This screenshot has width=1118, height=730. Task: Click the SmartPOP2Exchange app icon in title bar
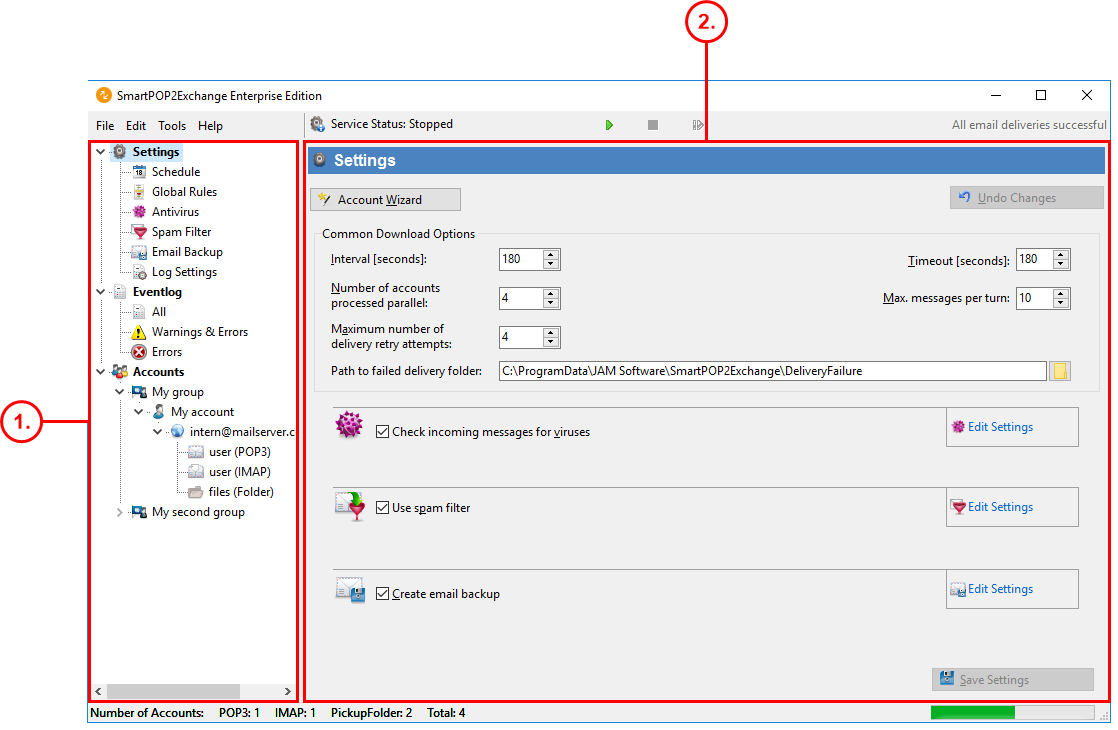click(x=104, y=95)
